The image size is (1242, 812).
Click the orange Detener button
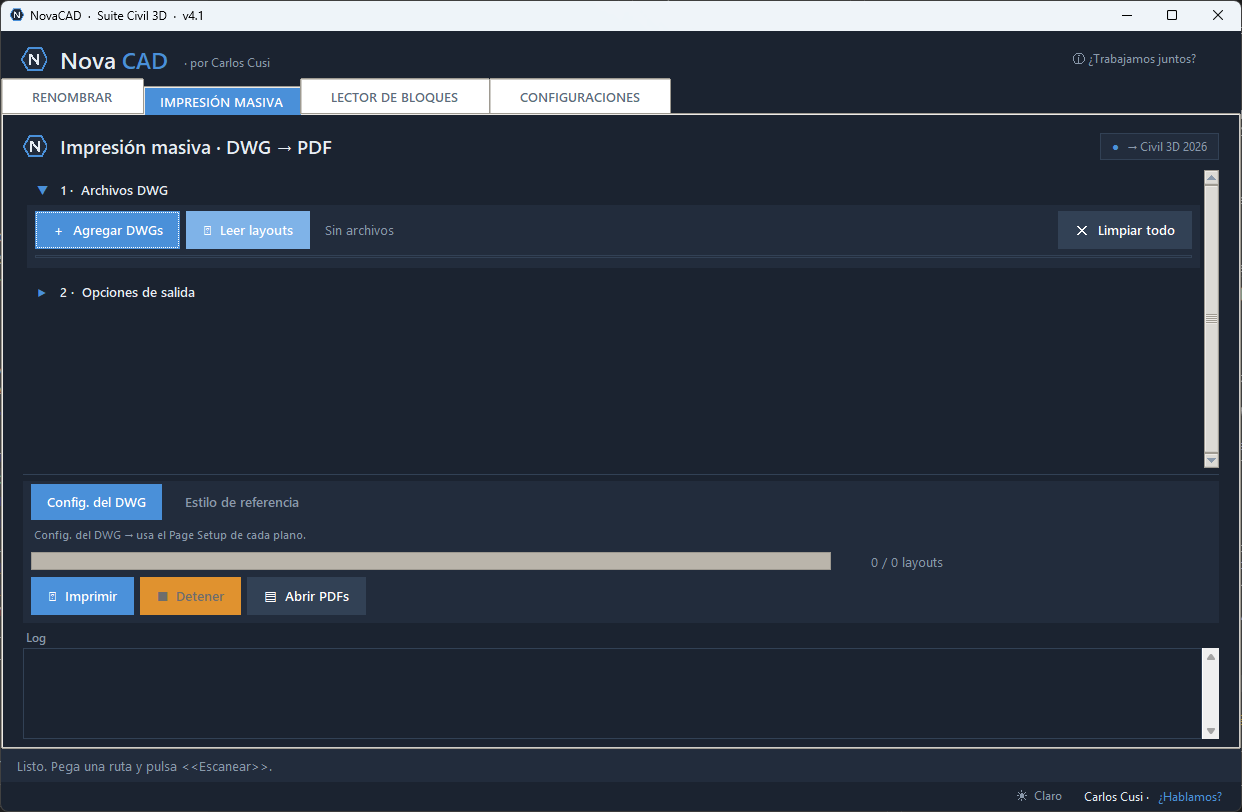point(190,596)
